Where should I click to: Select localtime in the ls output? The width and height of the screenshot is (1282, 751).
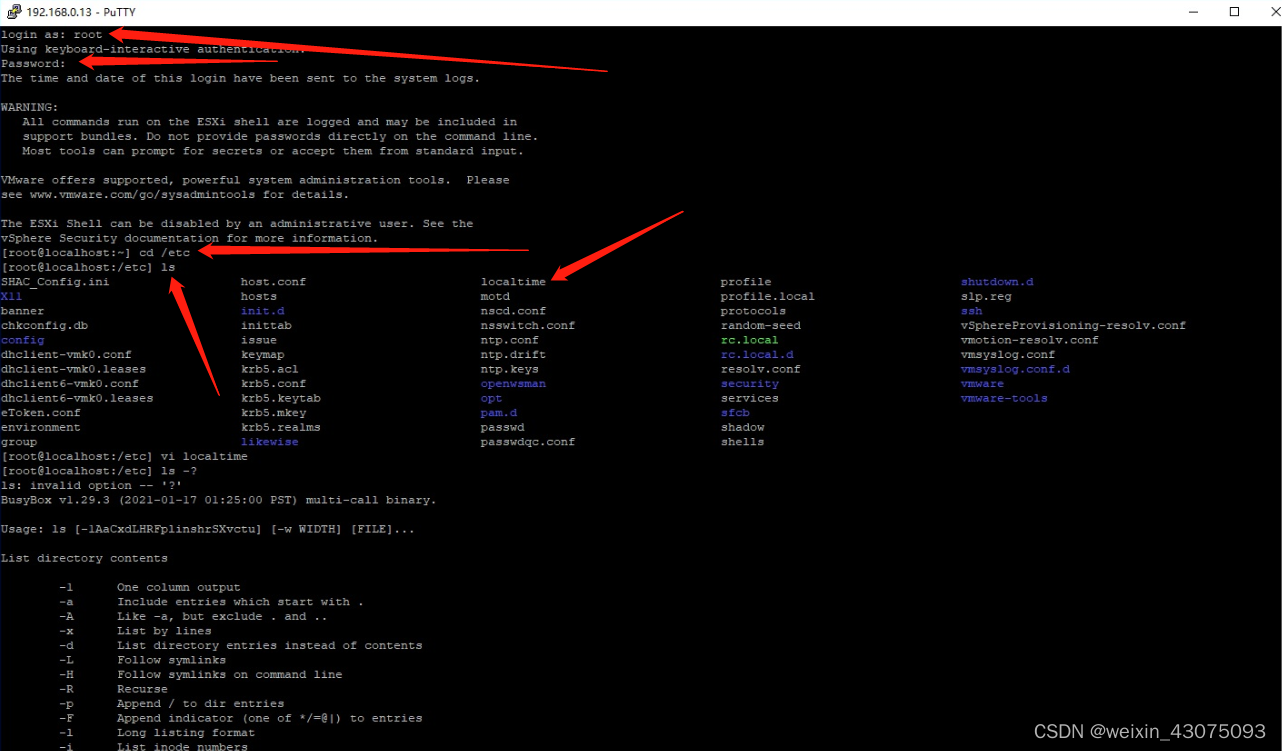pyautogui.click(x=513, y=282)
